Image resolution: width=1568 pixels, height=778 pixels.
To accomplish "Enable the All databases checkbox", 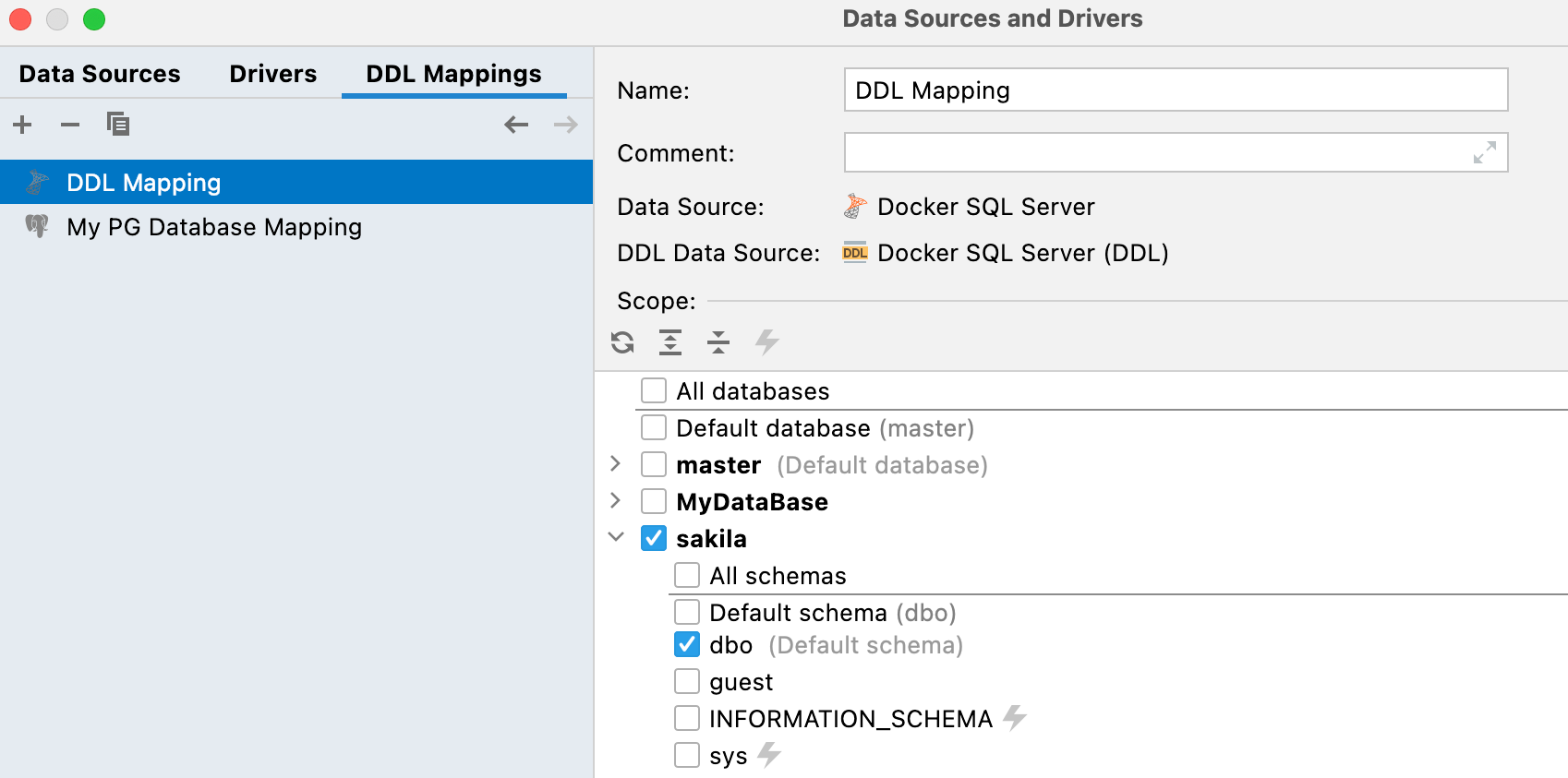I will [654, 391].
